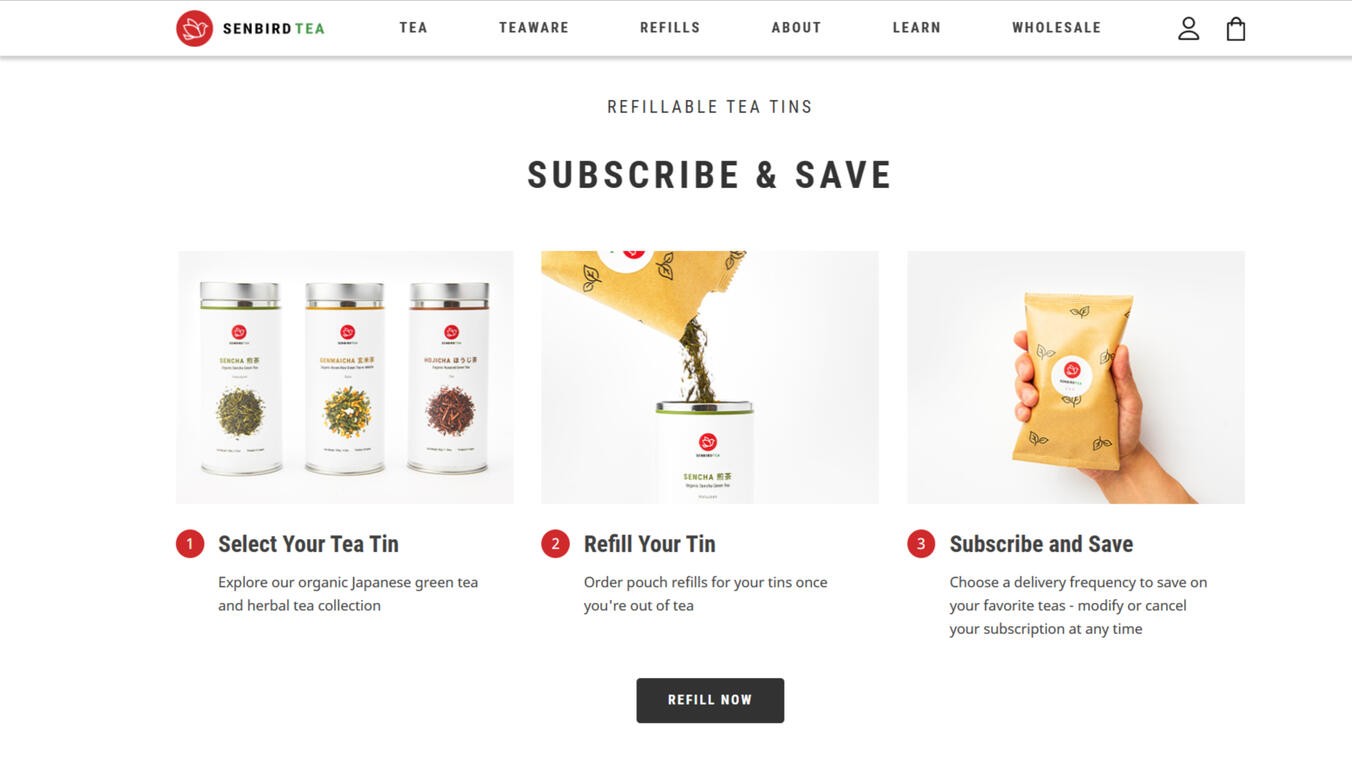
Task: Open the three tea tins image
Action: click(x=345, y=377)
